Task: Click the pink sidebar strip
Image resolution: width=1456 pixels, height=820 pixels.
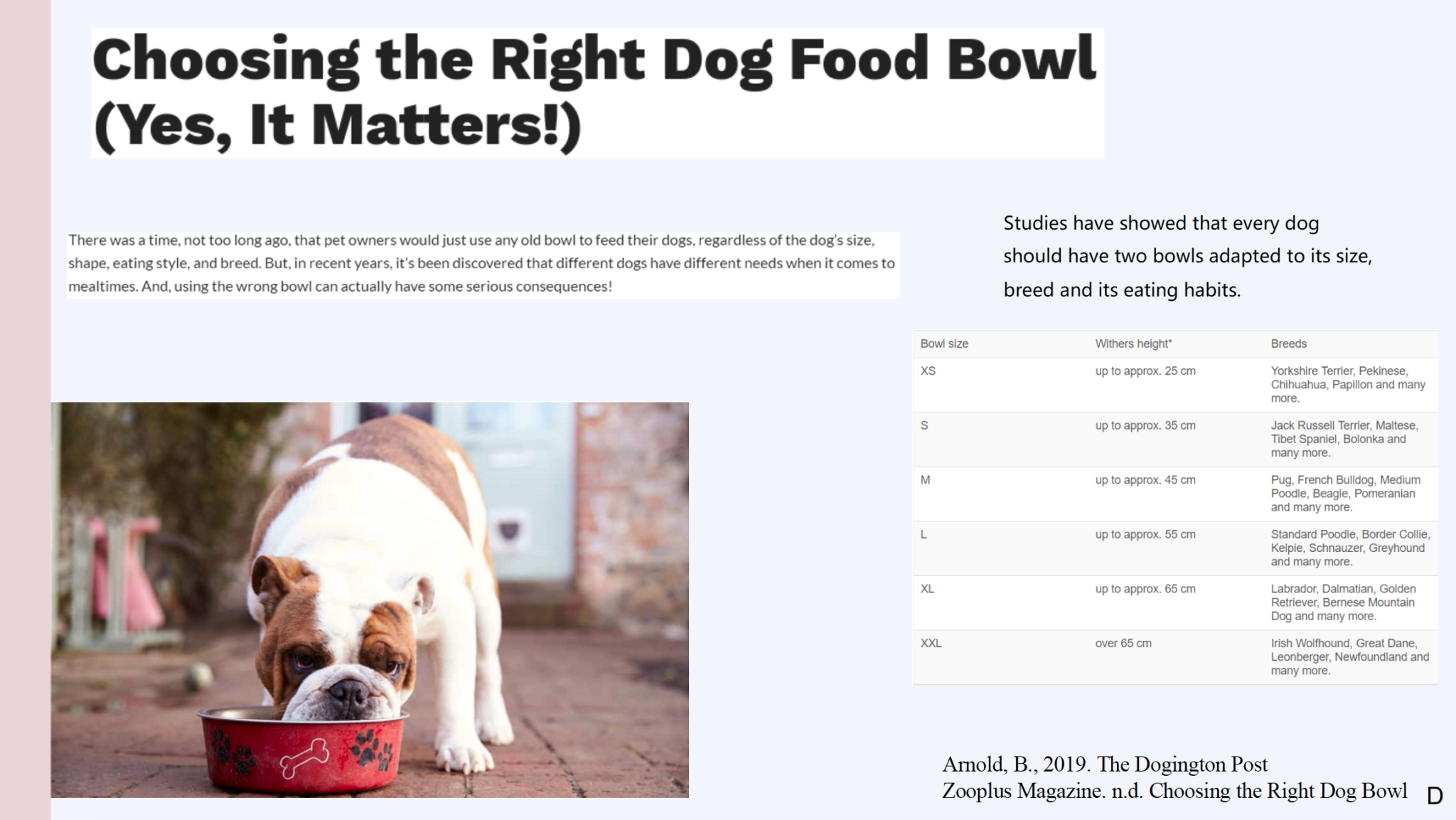Action: pos(26,410)
